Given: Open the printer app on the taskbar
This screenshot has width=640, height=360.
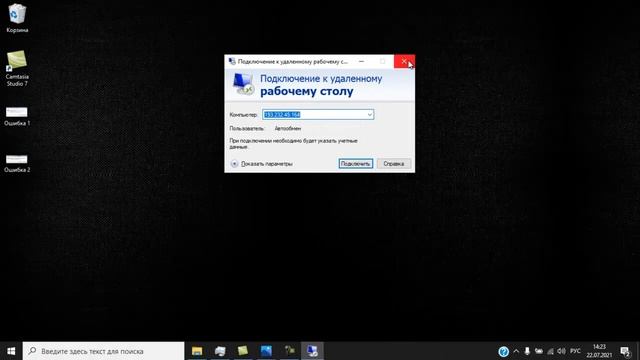Looking at the screenshot, I should (x=220, y=351).
